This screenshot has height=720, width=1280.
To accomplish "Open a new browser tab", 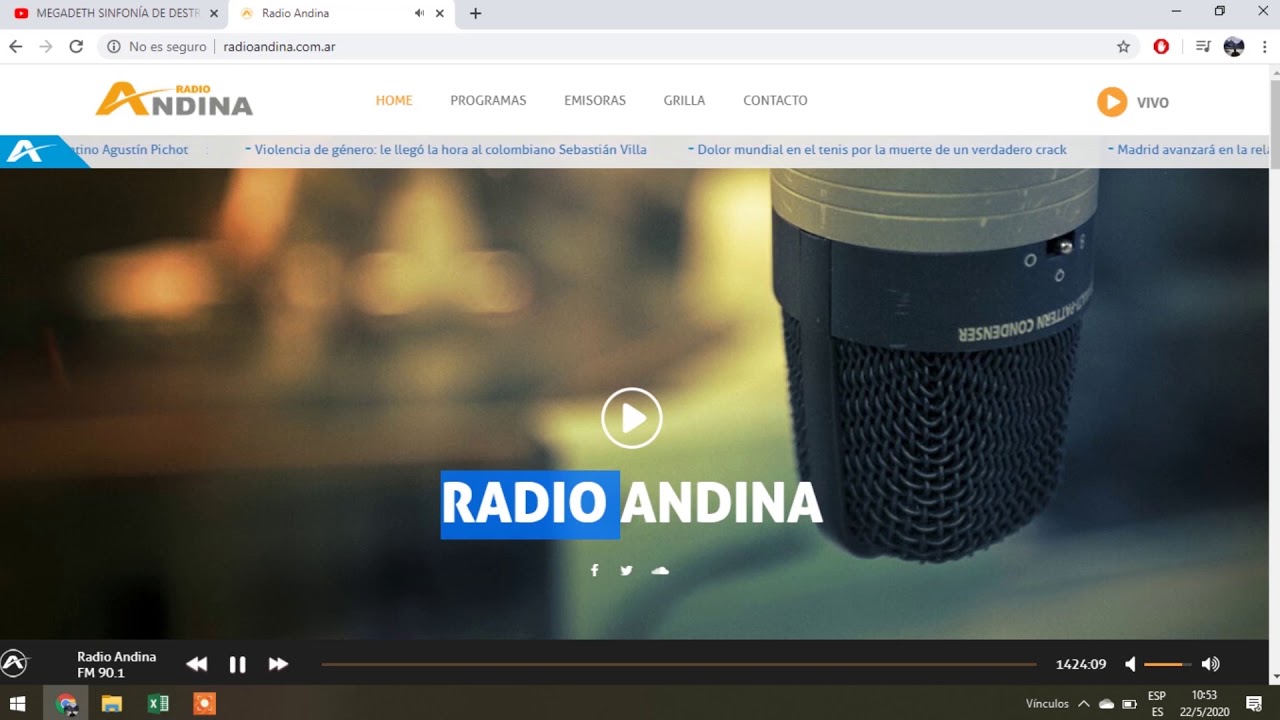I will 475,14.
